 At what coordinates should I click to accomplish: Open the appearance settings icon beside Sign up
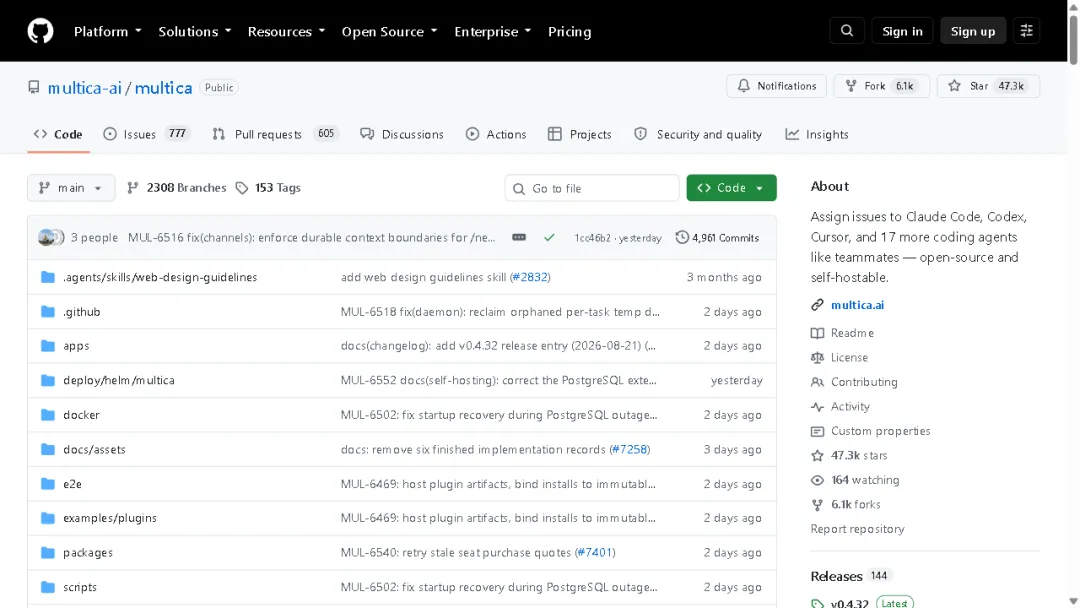tap(1026, 31)
